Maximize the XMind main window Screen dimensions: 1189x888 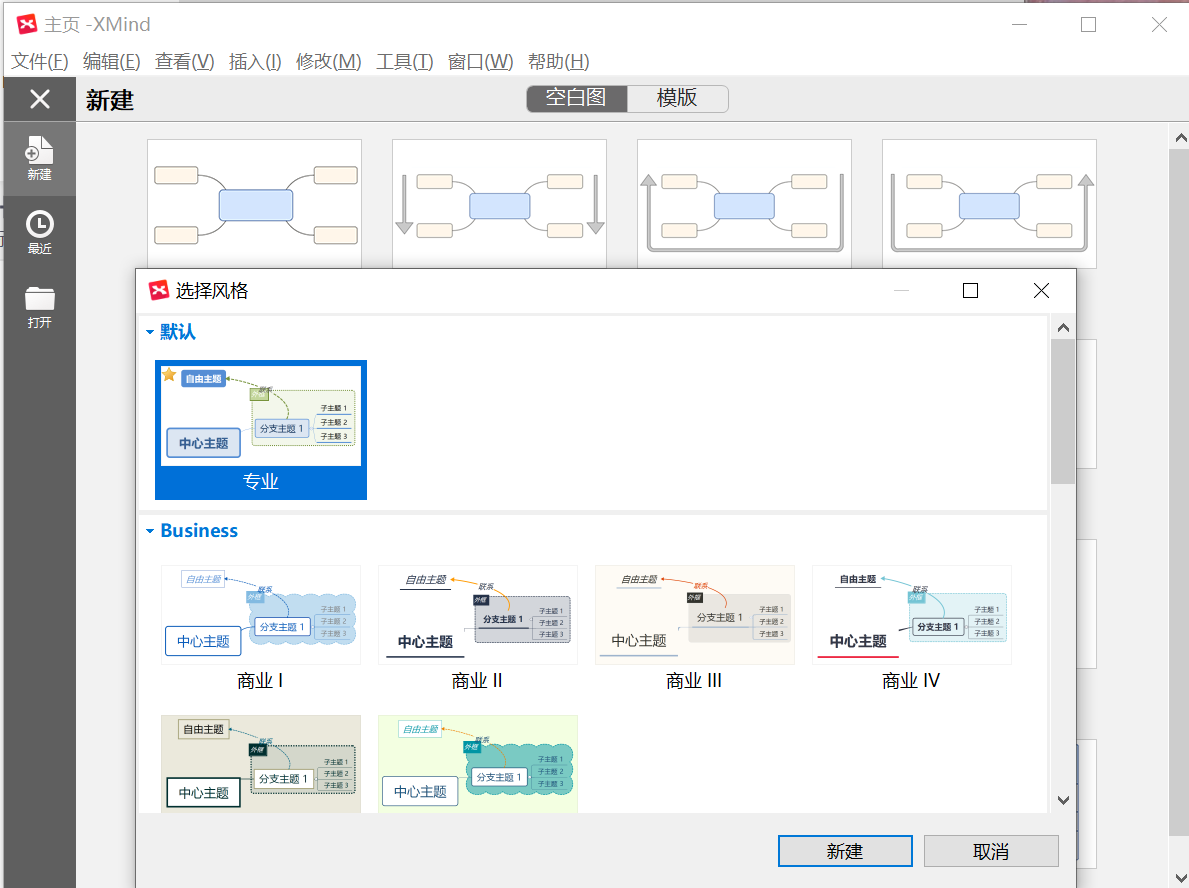pos(1088,25)
